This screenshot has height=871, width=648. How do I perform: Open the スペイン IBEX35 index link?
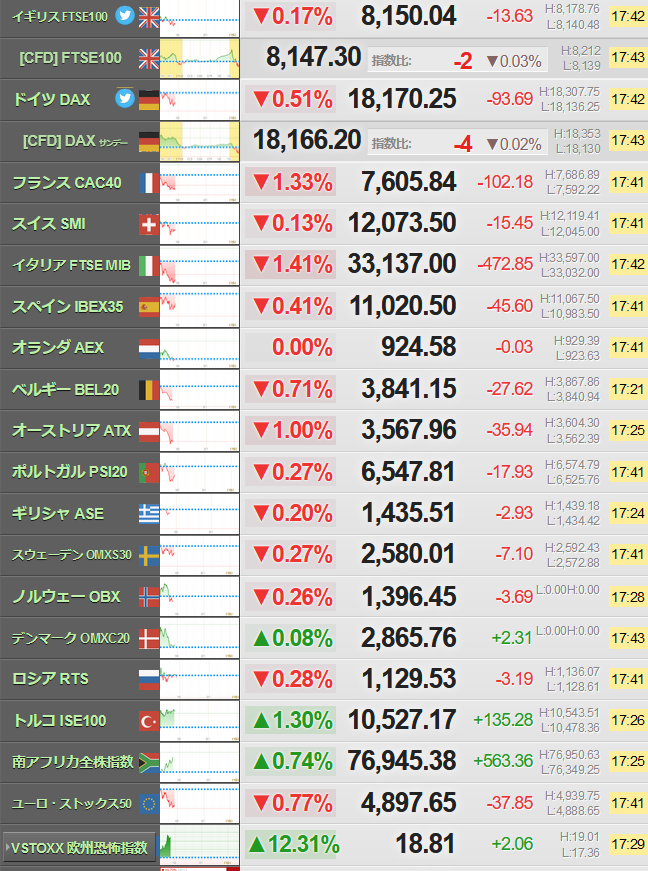click(x=68, y=307)
